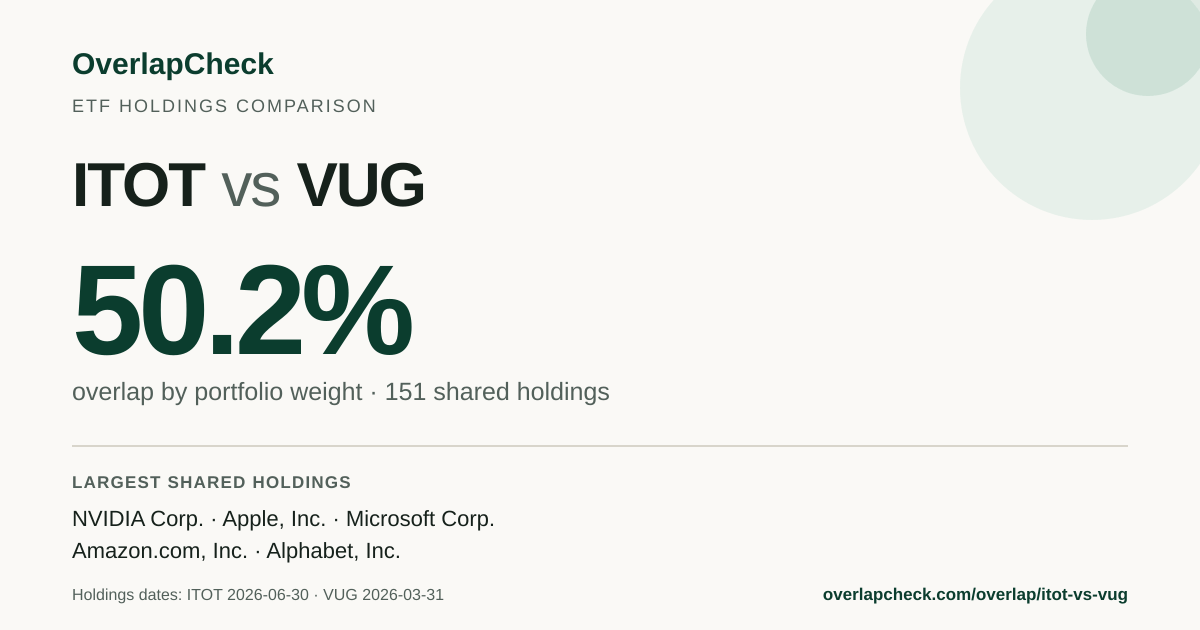Select Apple, Inc. in shared holdings
Screen dimensions: 1200x630
coord(274,519)
